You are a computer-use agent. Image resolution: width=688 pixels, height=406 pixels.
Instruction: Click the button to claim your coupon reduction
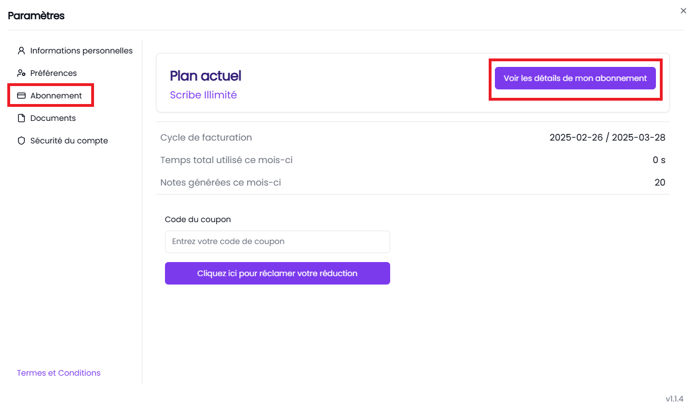point(277,273)
